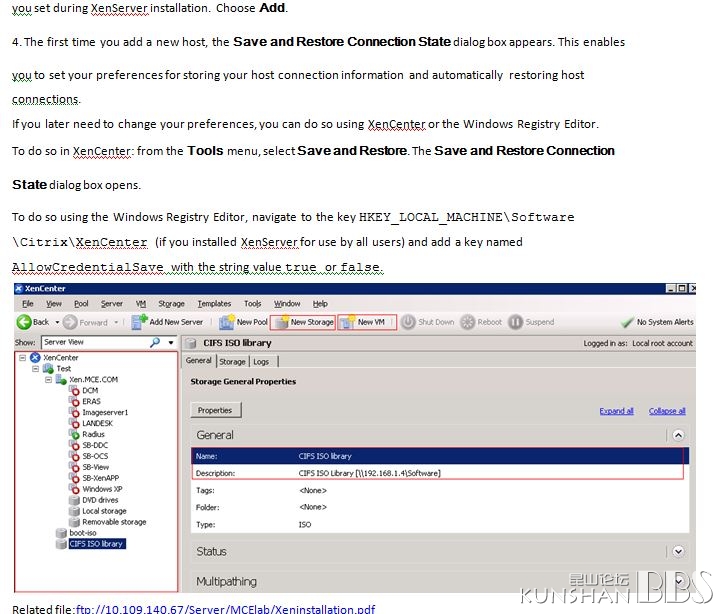Click the Back arrow icon in XenCenter toolbar
The width and height of the screenshot is (721, 614).
coord(23,322)
